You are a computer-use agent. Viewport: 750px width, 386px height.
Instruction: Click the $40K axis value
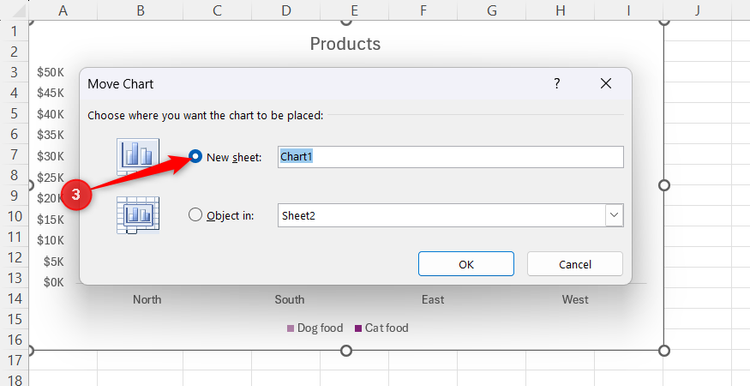pos(50,114)
